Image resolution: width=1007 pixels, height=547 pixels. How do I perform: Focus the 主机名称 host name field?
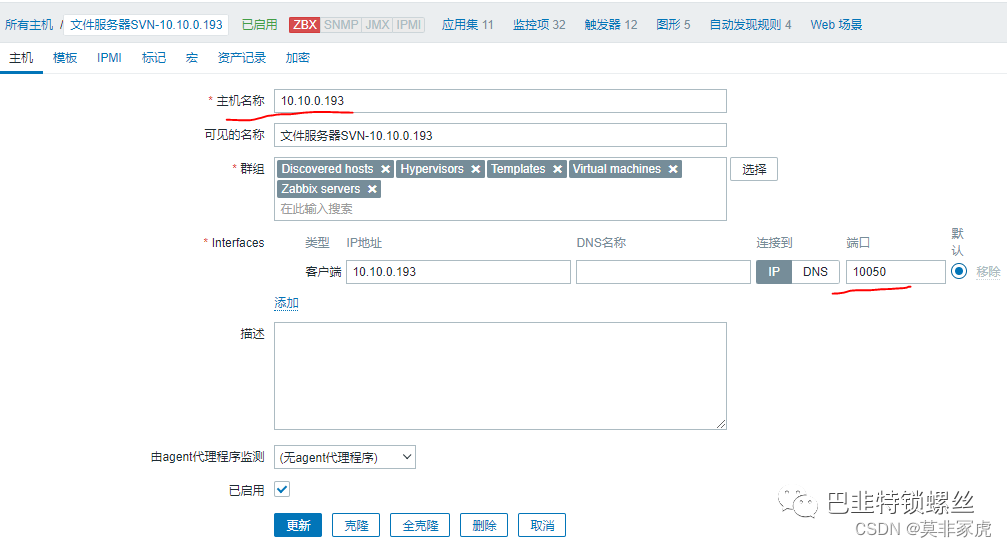[x=500, y=101]
